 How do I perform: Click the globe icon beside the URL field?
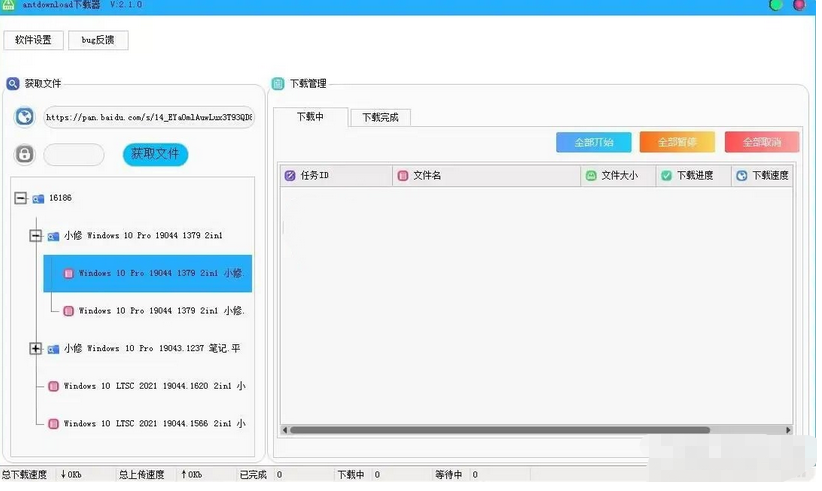24,117
